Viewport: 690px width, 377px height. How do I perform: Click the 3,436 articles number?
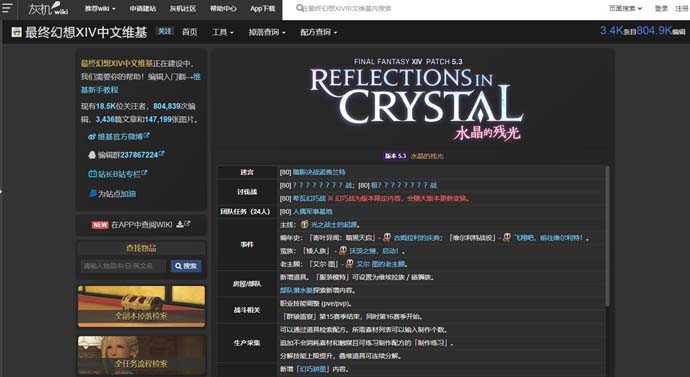[105, 119]
